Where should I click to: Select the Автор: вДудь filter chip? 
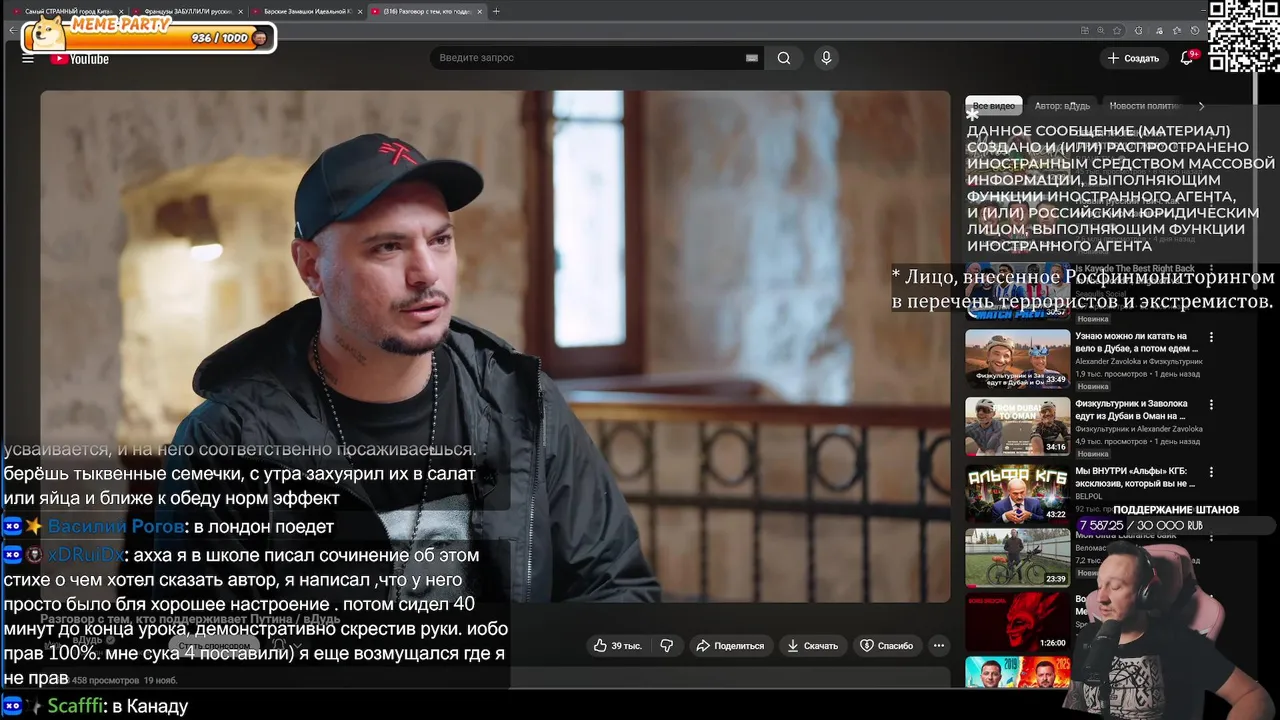coord(1062,106)
